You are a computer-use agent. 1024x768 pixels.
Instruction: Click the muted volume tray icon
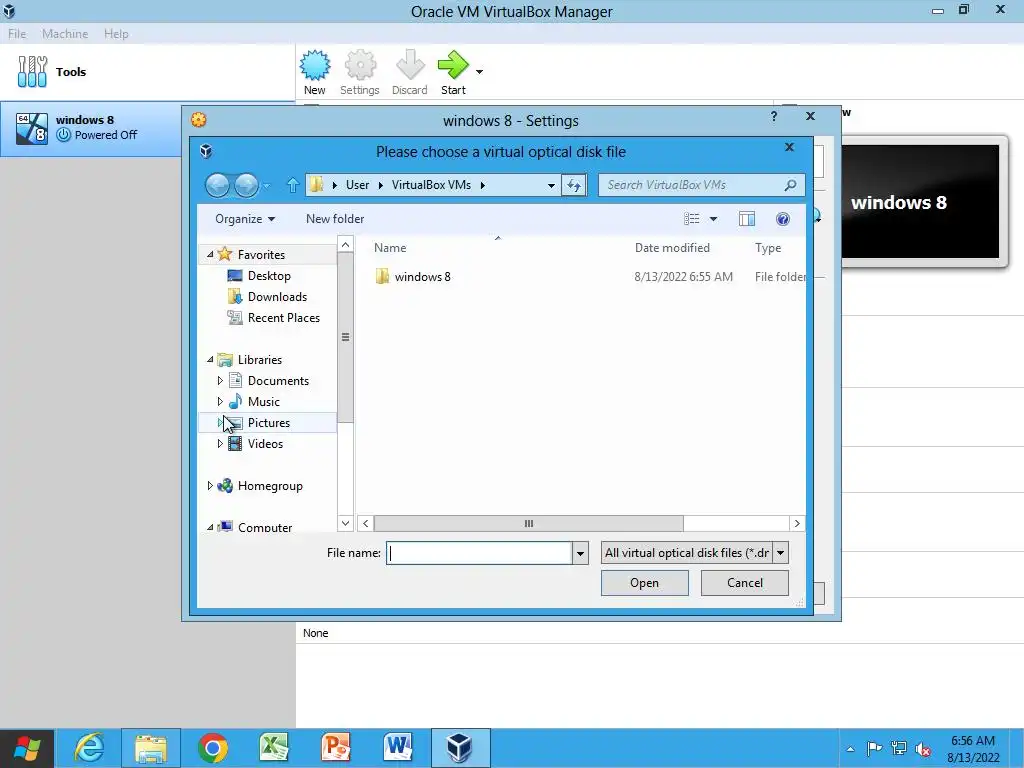(923, 749)
